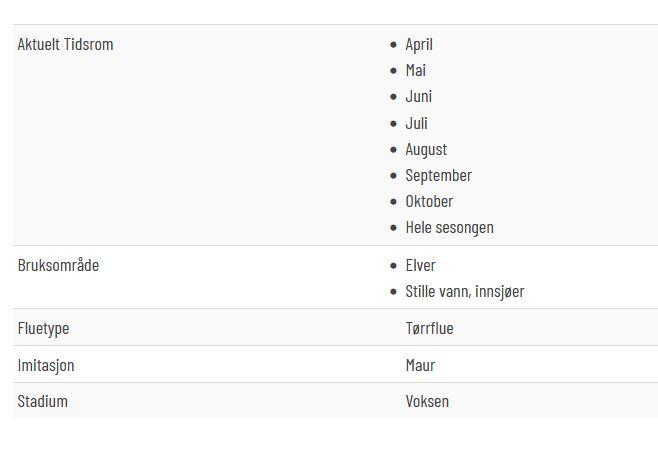Click the Juni month entry

[418, 97]
